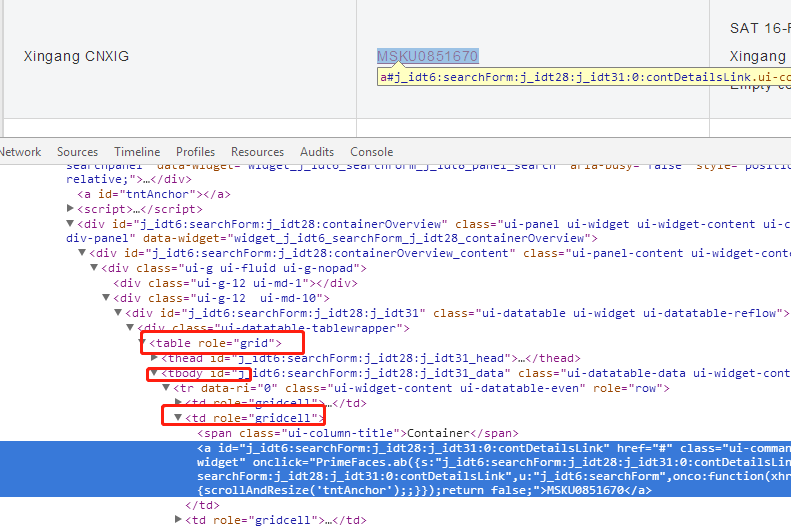This screenshot has width=791, height=530.
Task: Open the Timeline tab
Action: 137,152
